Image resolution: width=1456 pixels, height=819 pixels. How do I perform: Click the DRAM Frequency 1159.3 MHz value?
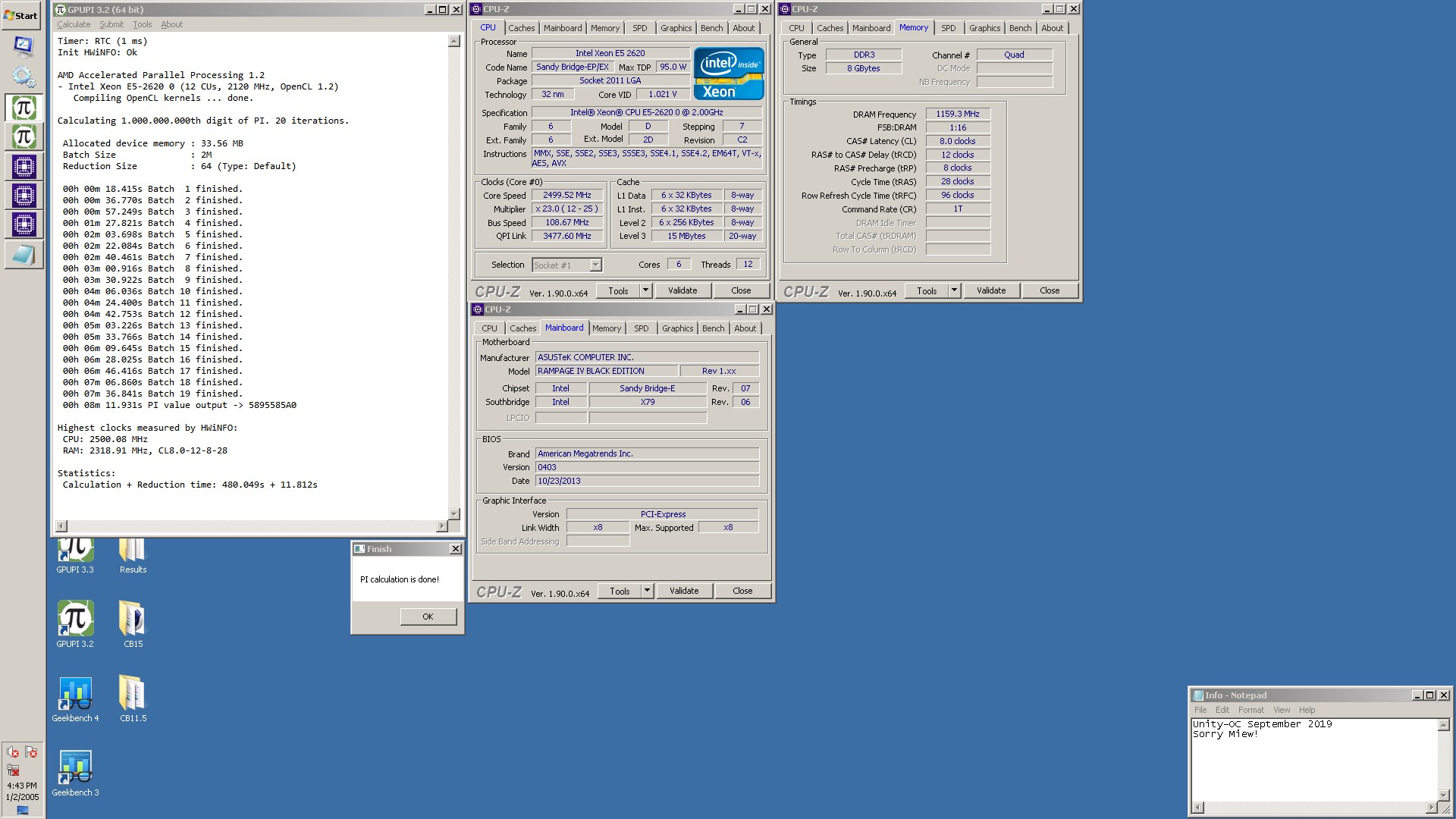[958, 114]
